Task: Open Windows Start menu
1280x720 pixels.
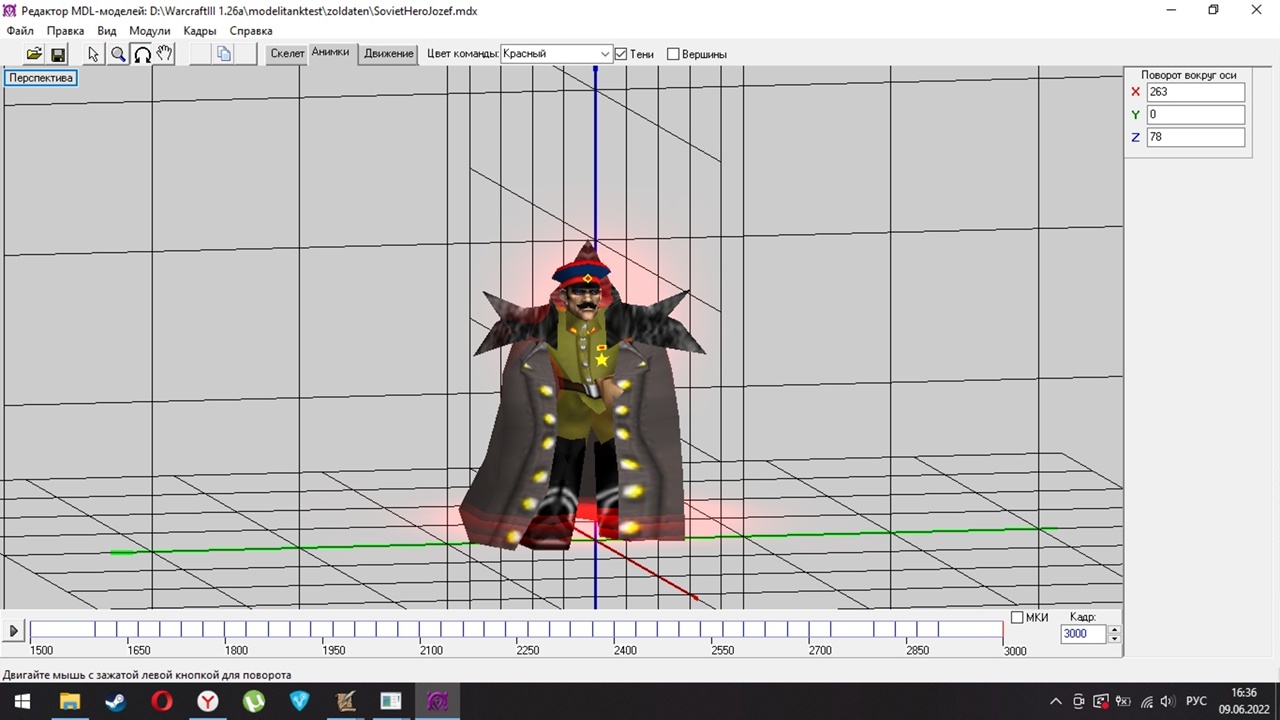Action: pos(22,702)
